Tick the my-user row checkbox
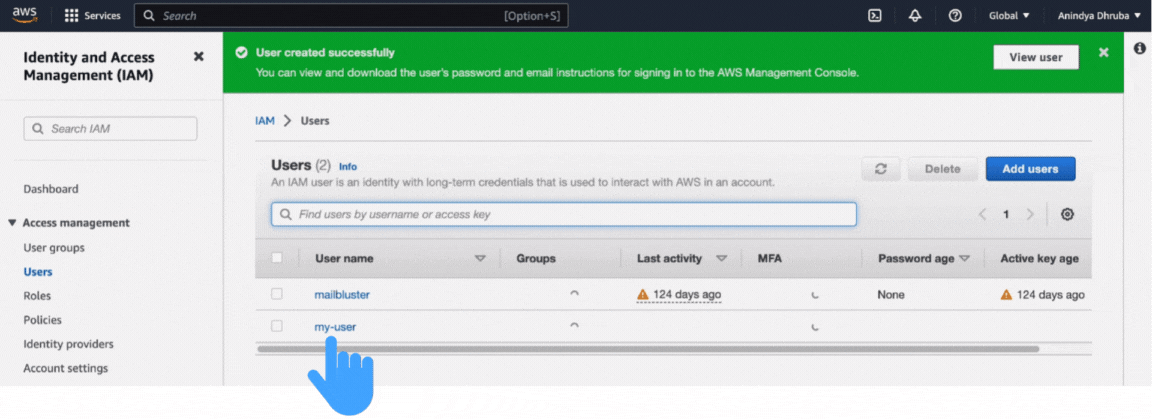 click(277, 326)
